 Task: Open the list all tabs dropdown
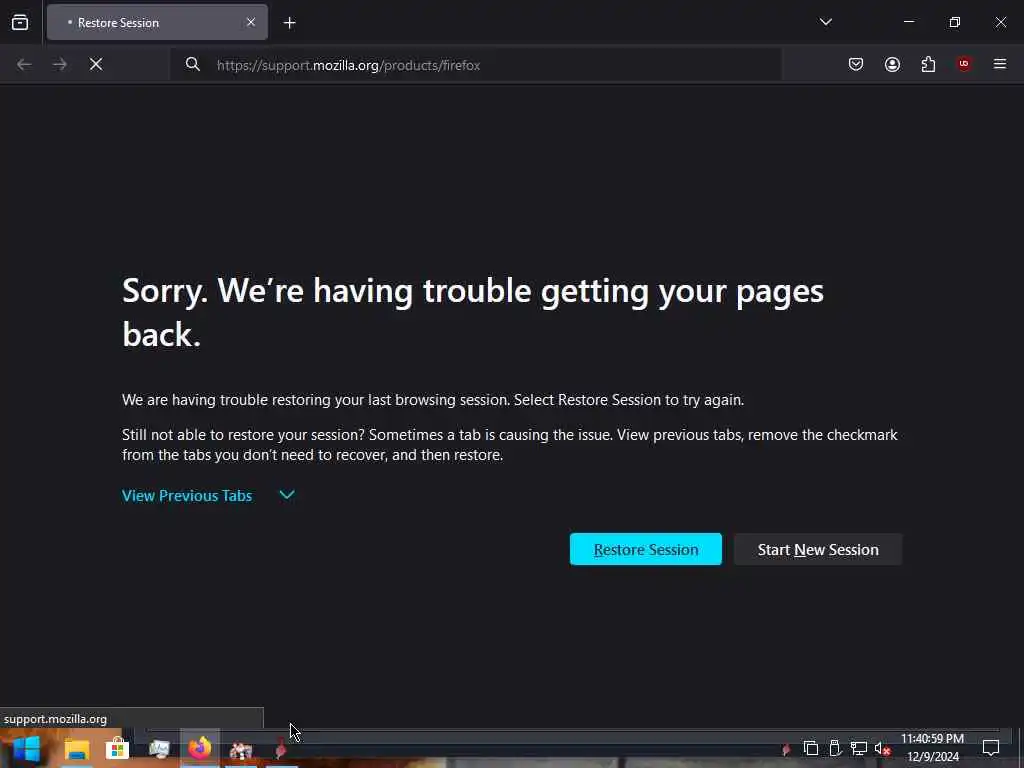tap(825, 22)
